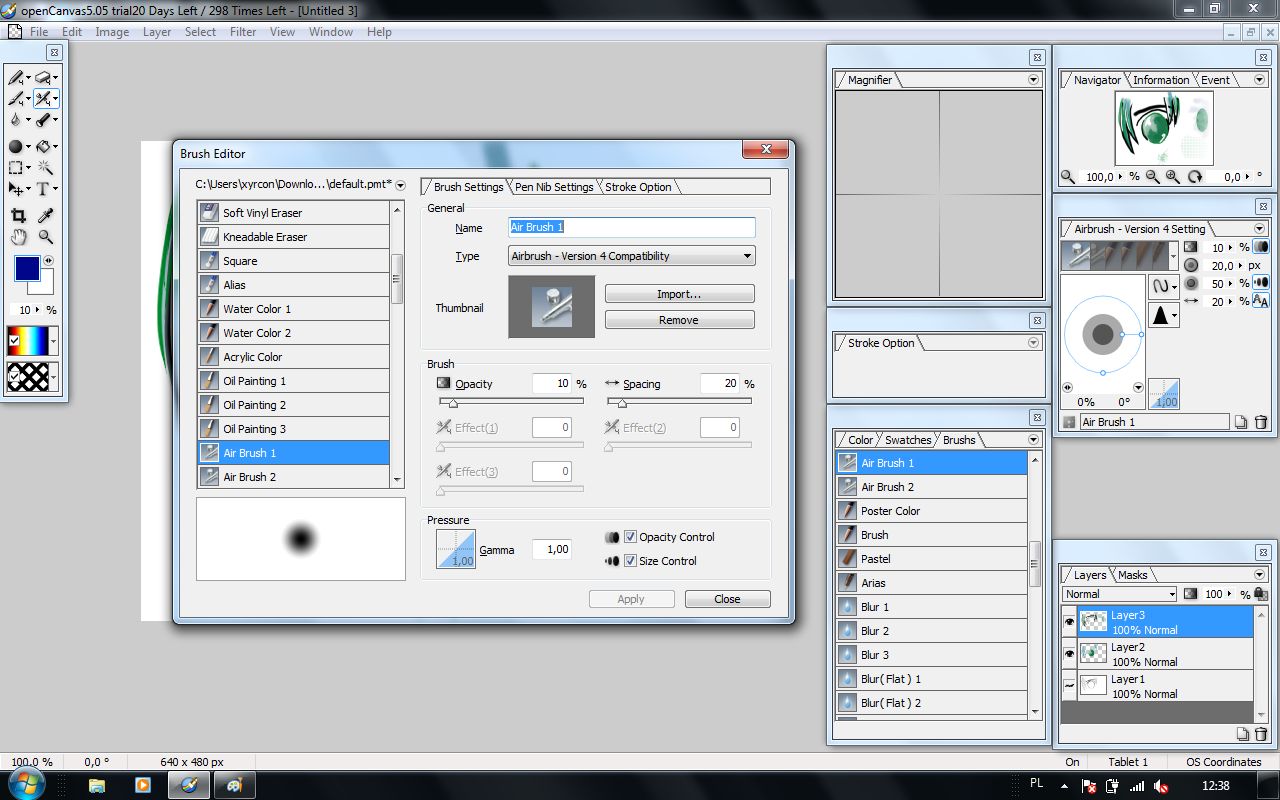Image resolution: width=1280 pixels, height=800 pixels.
Task: Open the brush file path dropdown
Action: (400, 185)
